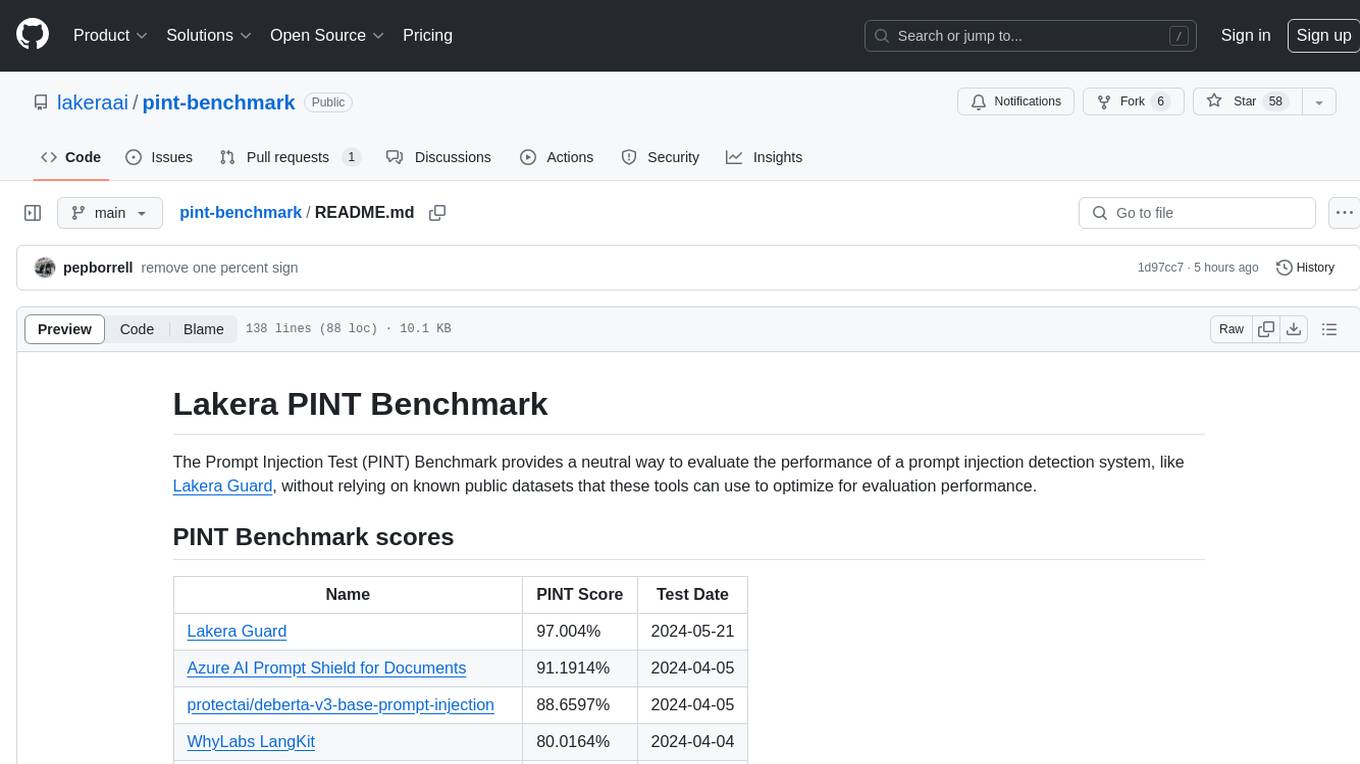Open the GitHub homepage logo

[x=32, y=35]
